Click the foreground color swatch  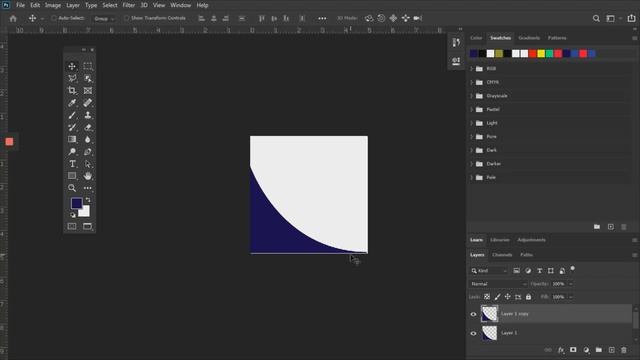tap(76, 203)
